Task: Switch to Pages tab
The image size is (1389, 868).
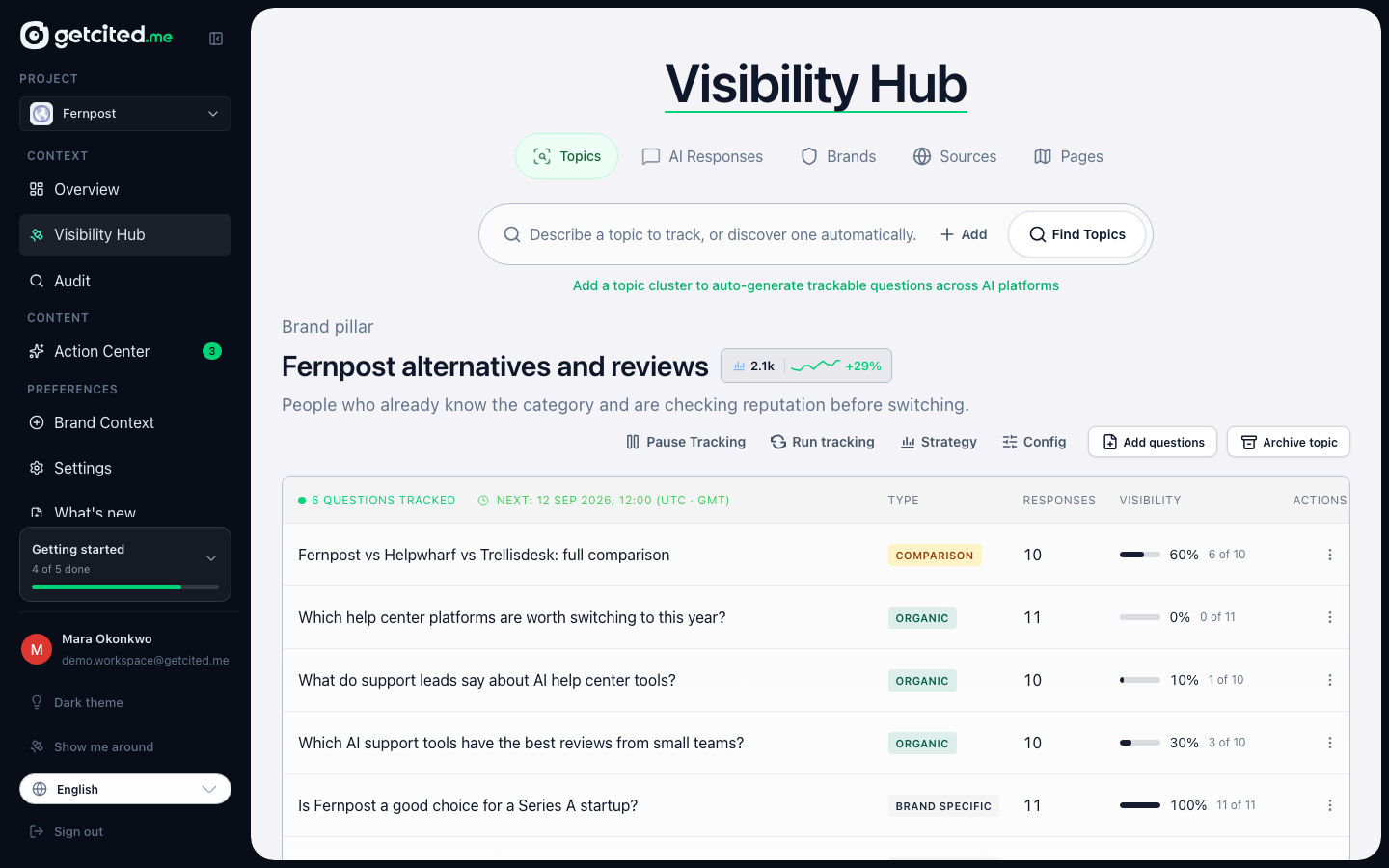Action: (1069, 156)
